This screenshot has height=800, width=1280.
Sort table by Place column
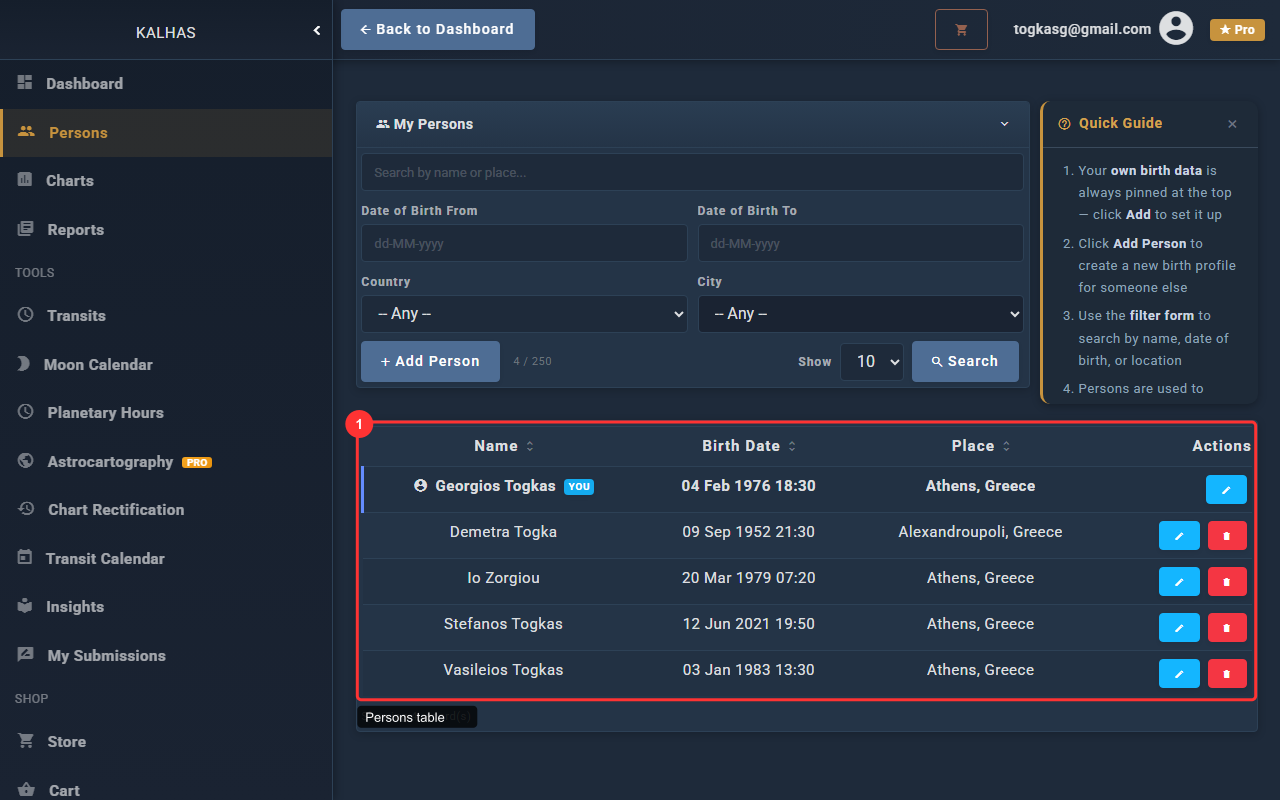coord(980,446)
